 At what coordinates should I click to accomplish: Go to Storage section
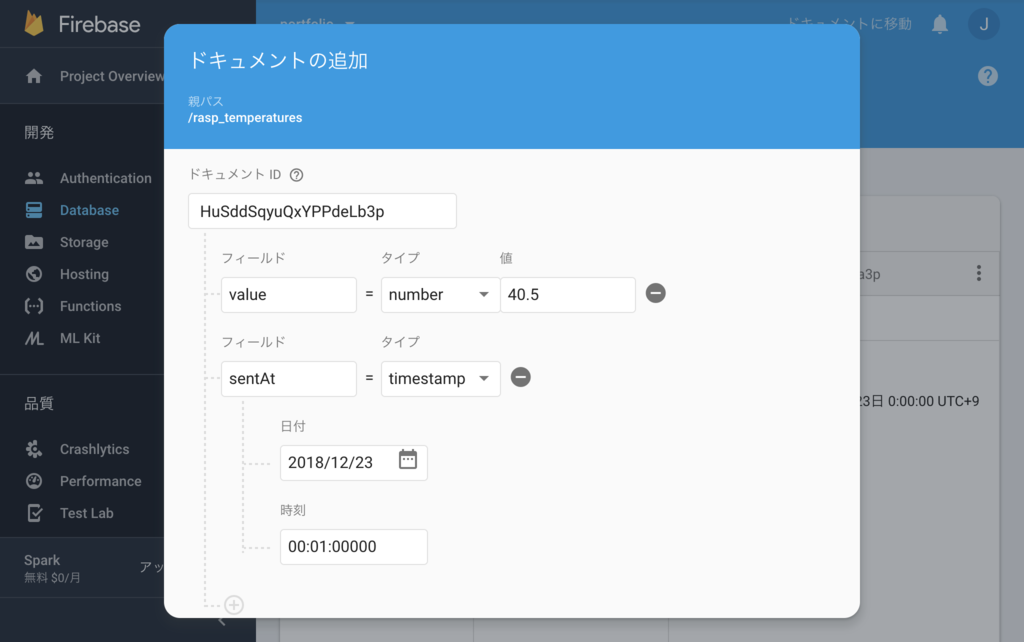(x=84, y=242)
